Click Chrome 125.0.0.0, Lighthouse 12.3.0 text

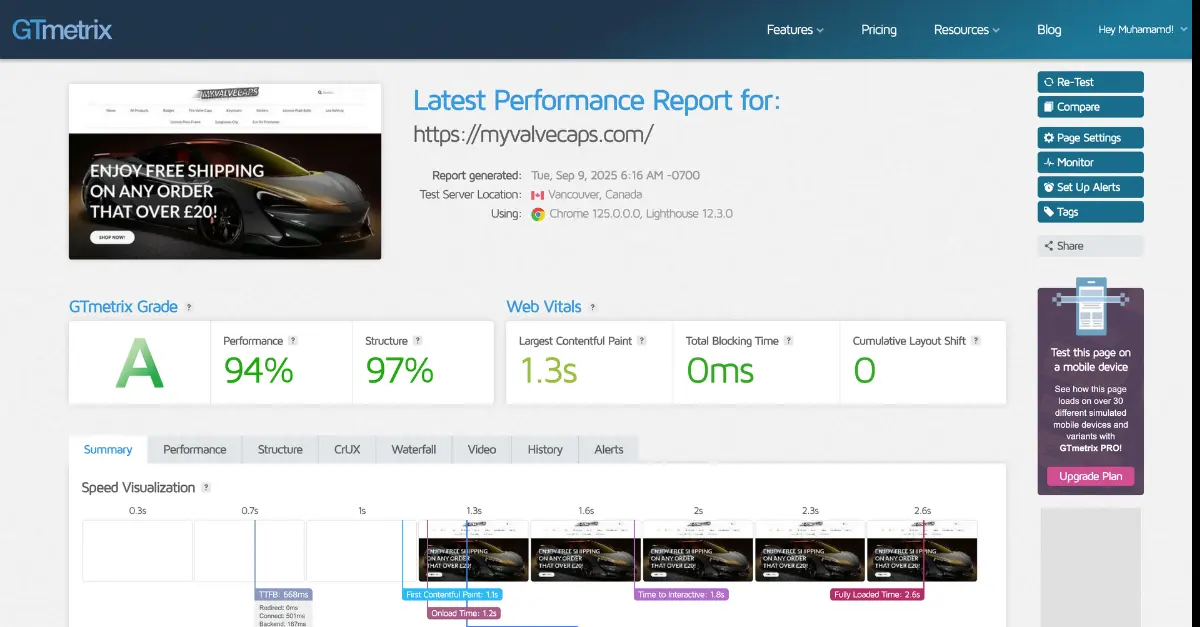tap(641, 214)
